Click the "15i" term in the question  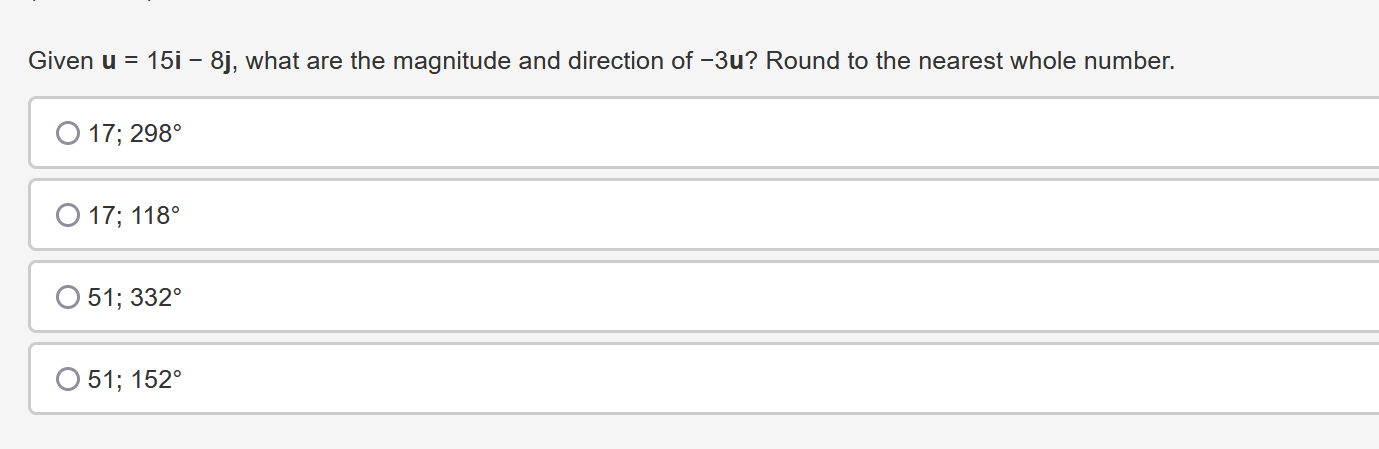(163, 62)
